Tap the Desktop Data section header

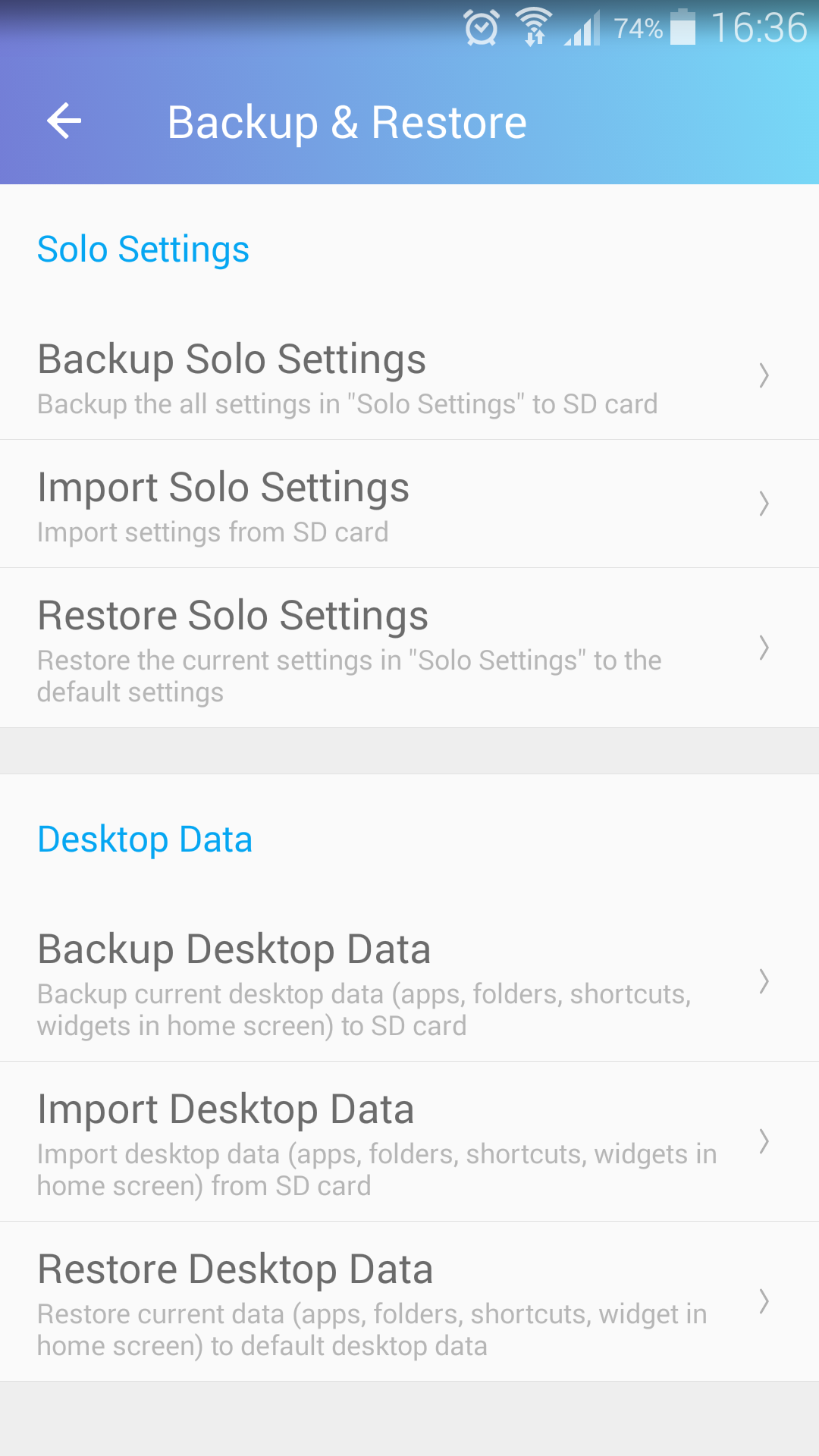[145, 839]
